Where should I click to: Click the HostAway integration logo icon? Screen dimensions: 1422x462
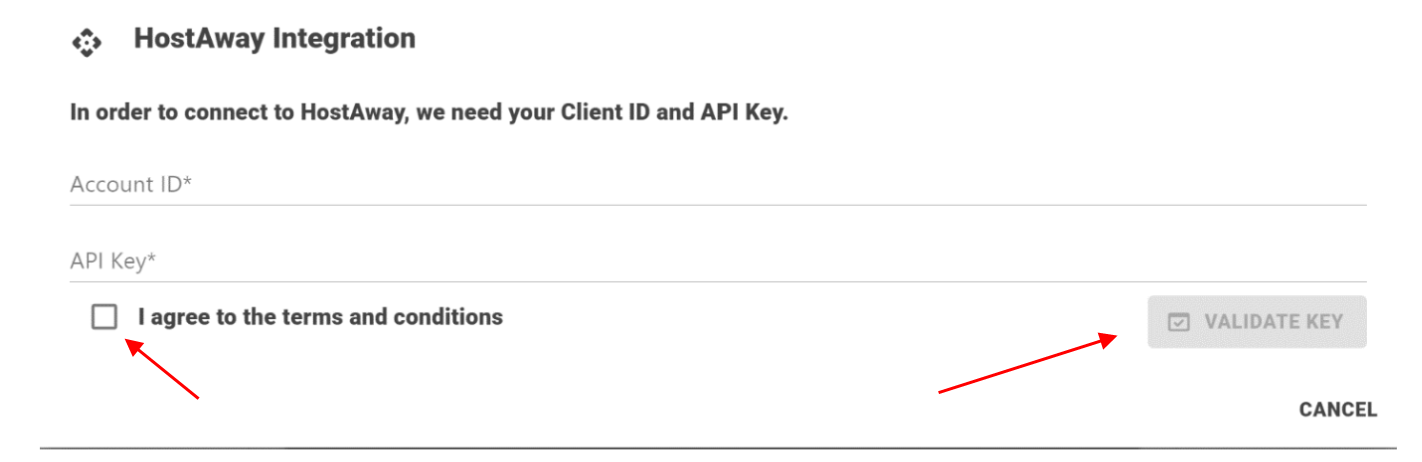[88, 42]
